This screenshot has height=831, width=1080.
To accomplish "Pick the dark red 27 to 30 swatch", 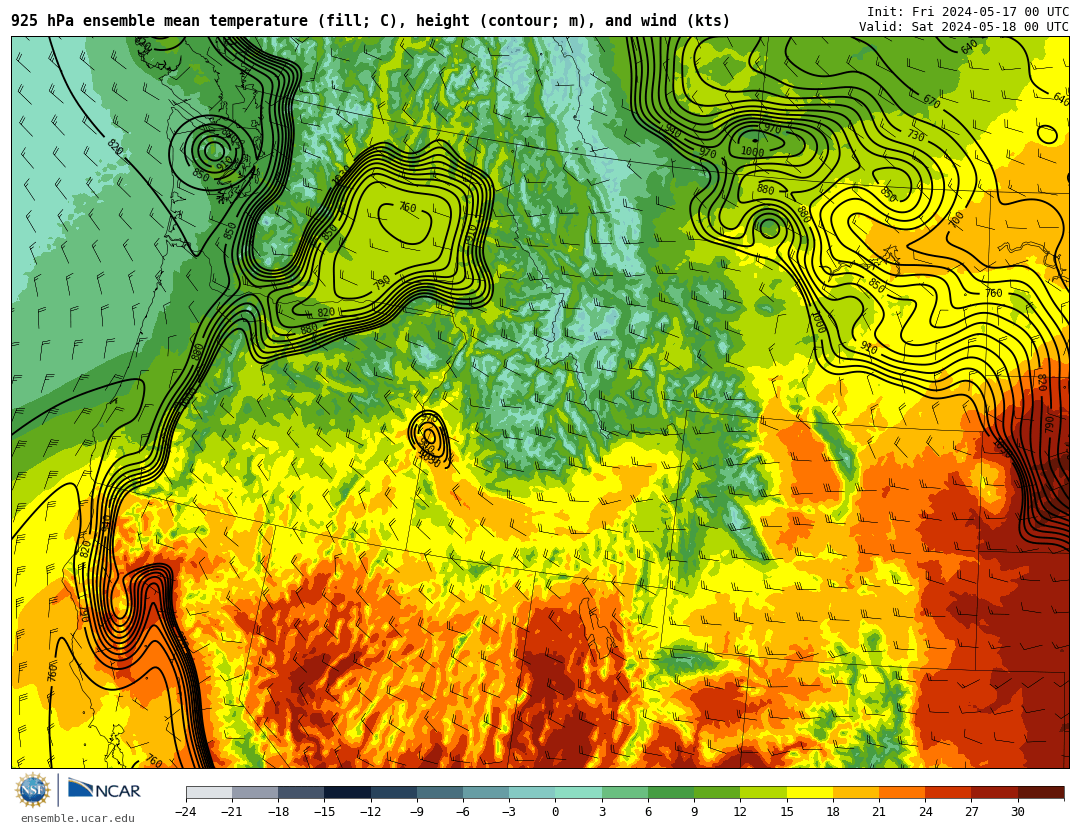I will coord(994,792).
